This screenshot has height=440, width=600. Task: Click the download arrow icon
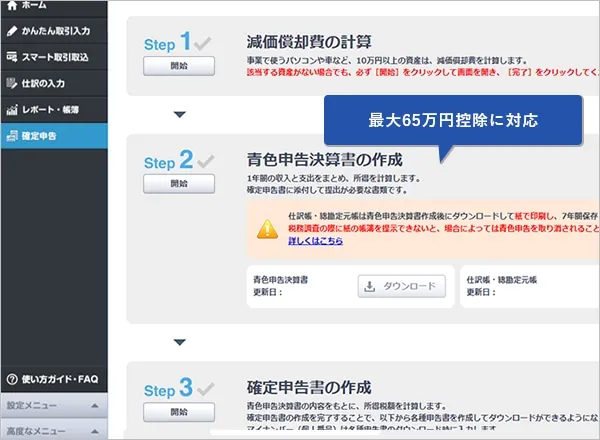click(x=370, y=286)
